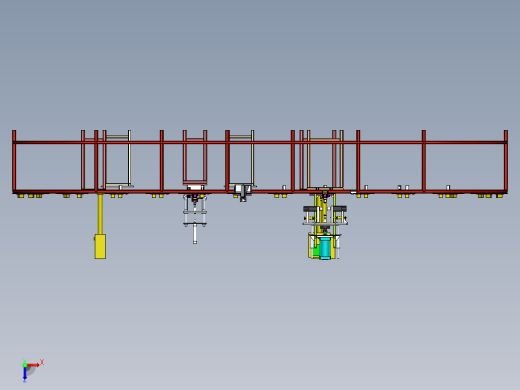Screen dimensions: 520x390
Task: Click the blue downward axis arrow of the triad
Action: tap(25, 374)
